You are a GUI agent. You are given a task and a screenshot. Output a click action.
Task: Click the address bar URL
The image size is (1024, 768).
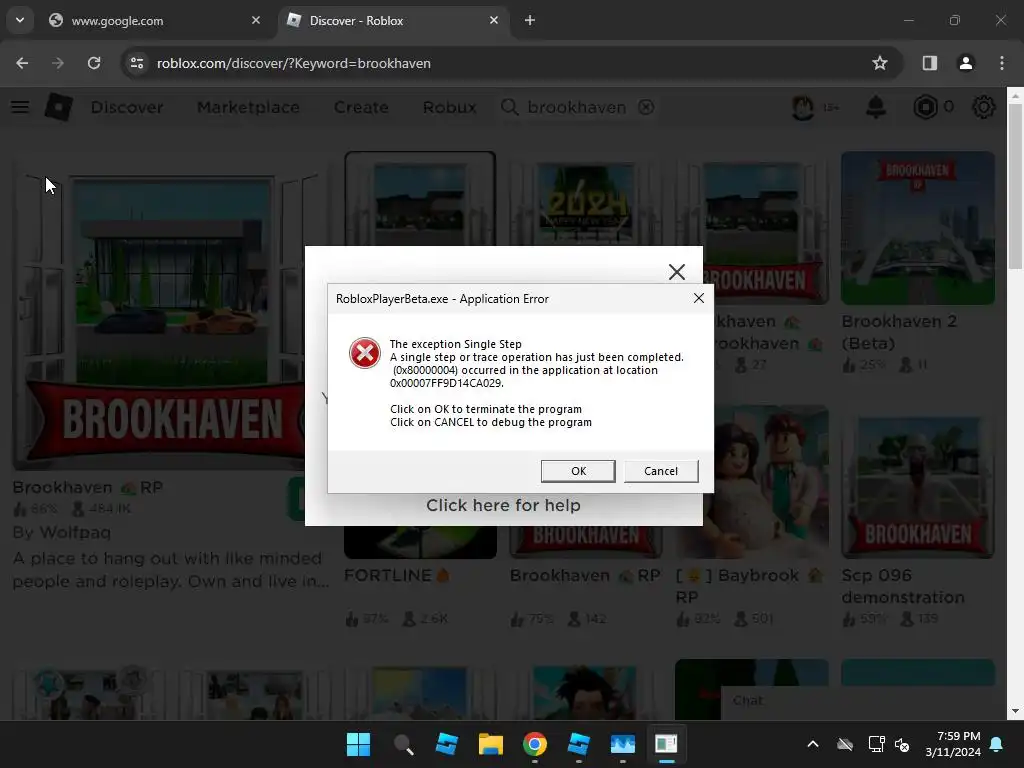(x=294, y=63)
